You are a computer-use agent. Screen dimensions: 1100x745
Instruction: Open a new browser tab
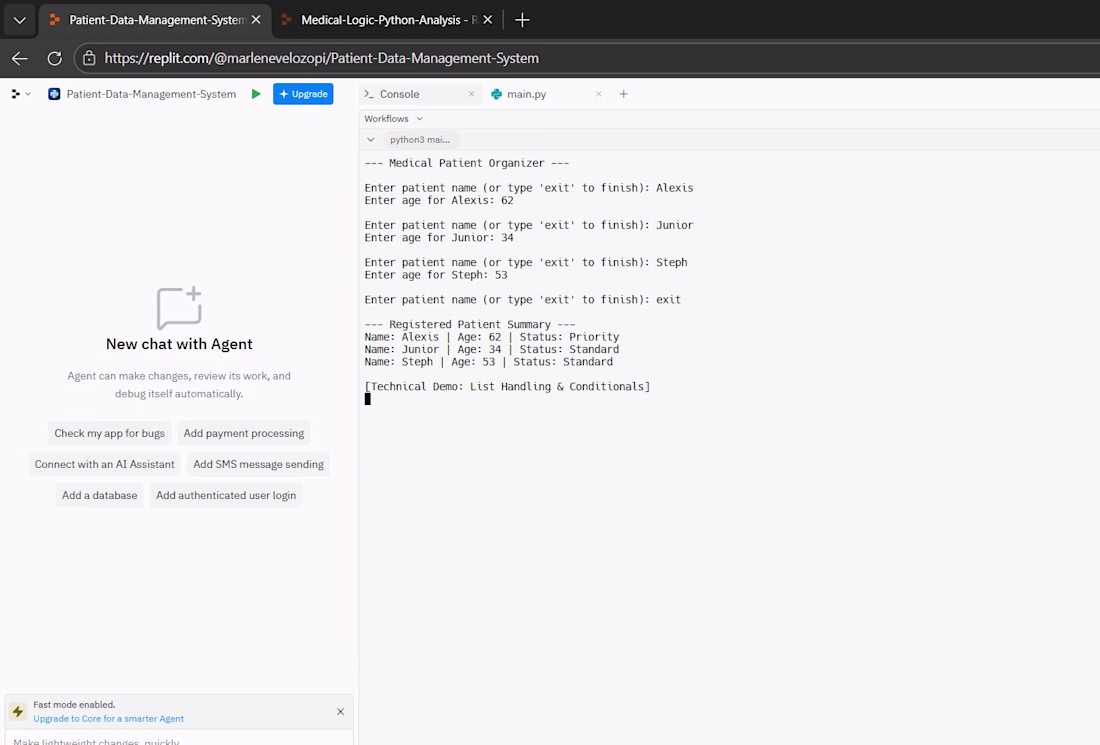tap(522, 20)
